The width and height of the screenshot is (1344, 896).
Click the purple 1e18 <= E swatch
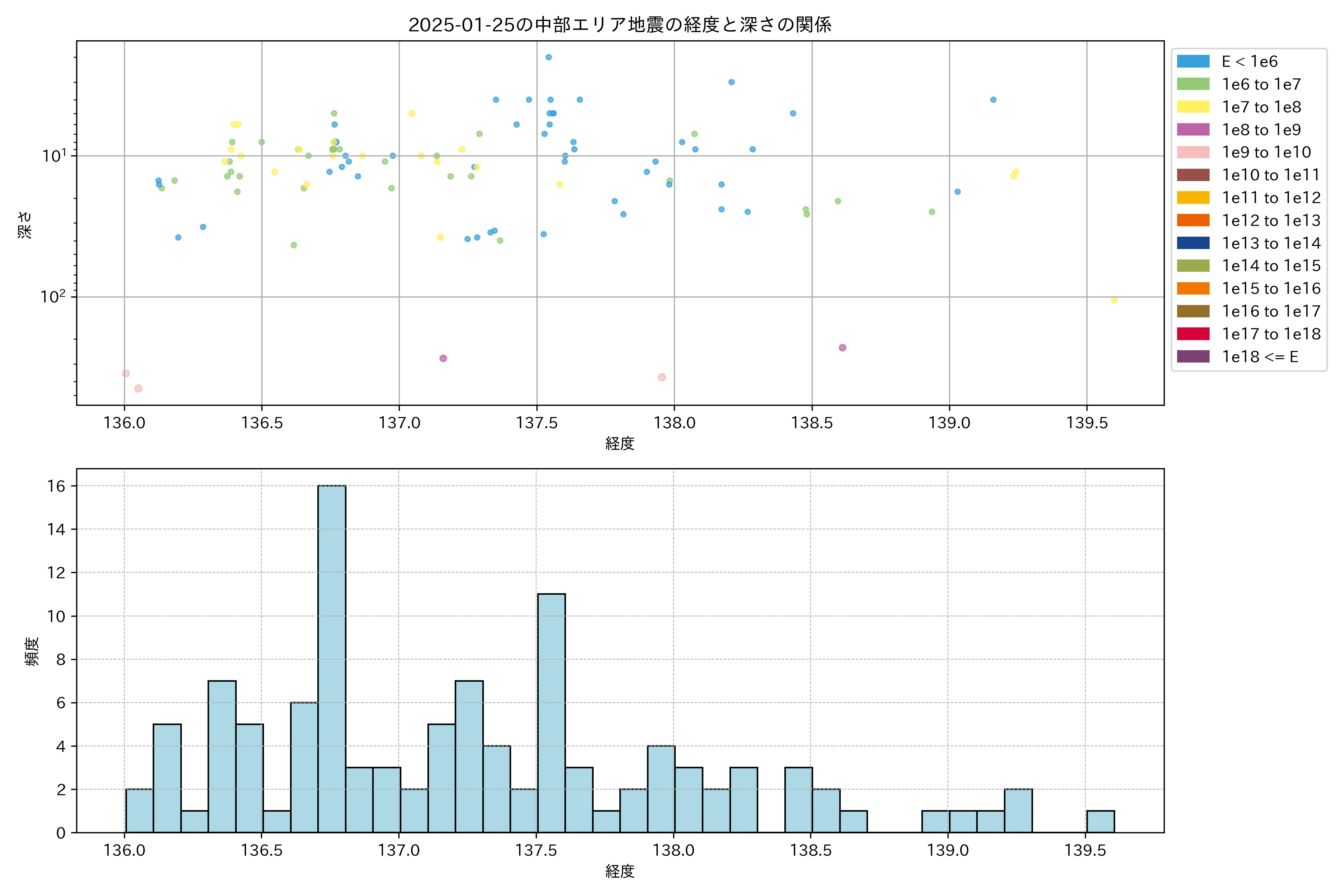point(1192,357)
